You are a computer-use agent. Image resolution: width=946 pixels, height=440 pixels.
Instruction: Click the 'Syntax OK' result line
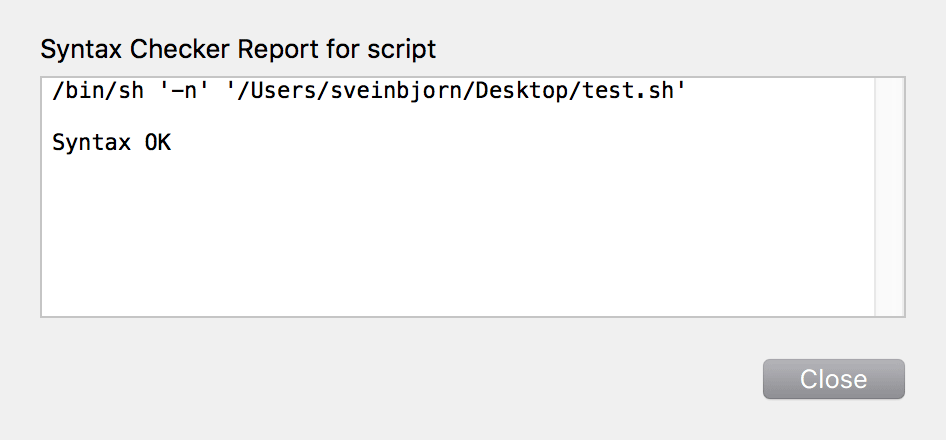(111, 143)
